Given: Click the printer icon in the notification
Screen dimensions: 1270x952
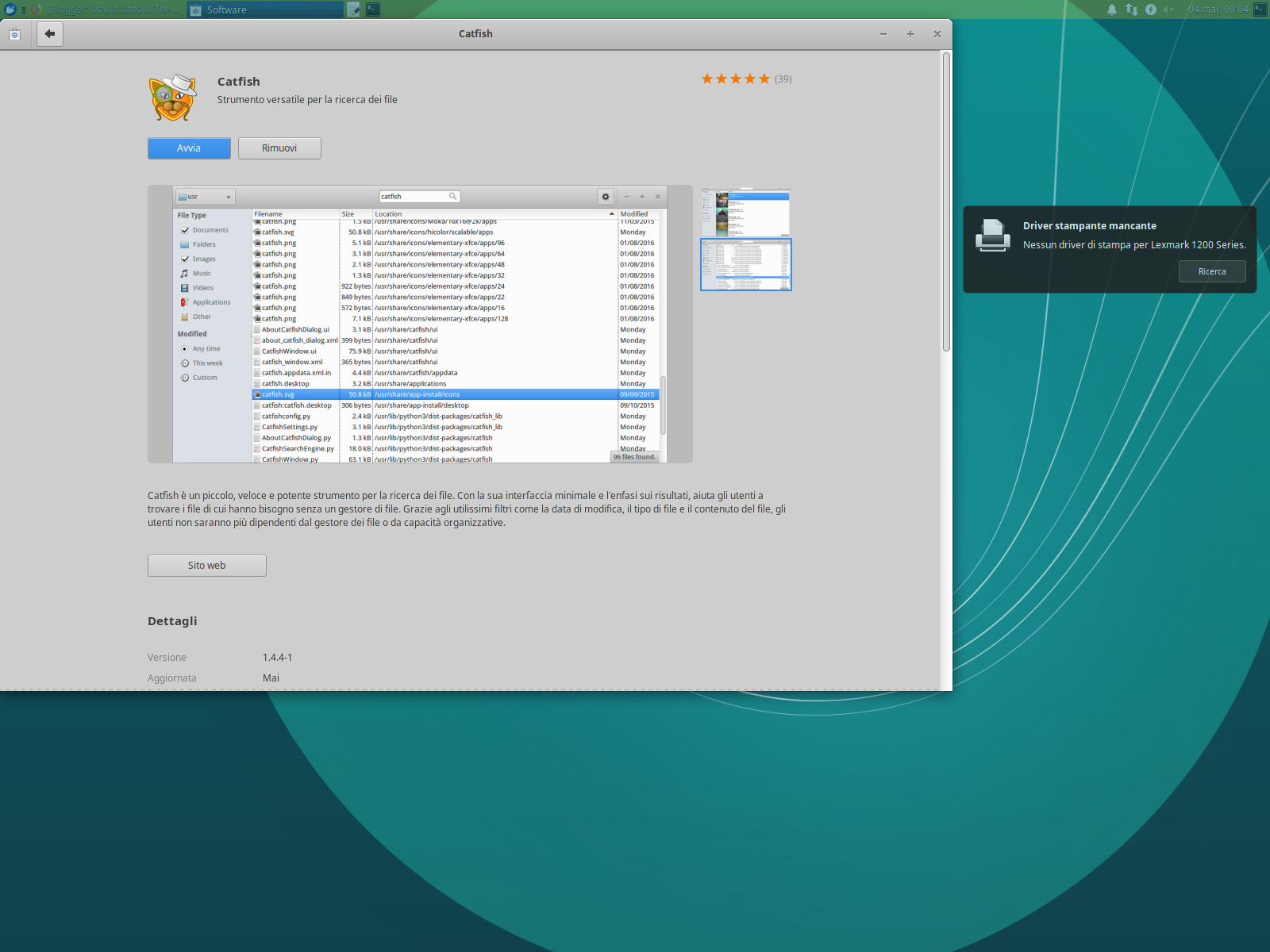Looking at the screenshot, I should [x=993, y=235].
